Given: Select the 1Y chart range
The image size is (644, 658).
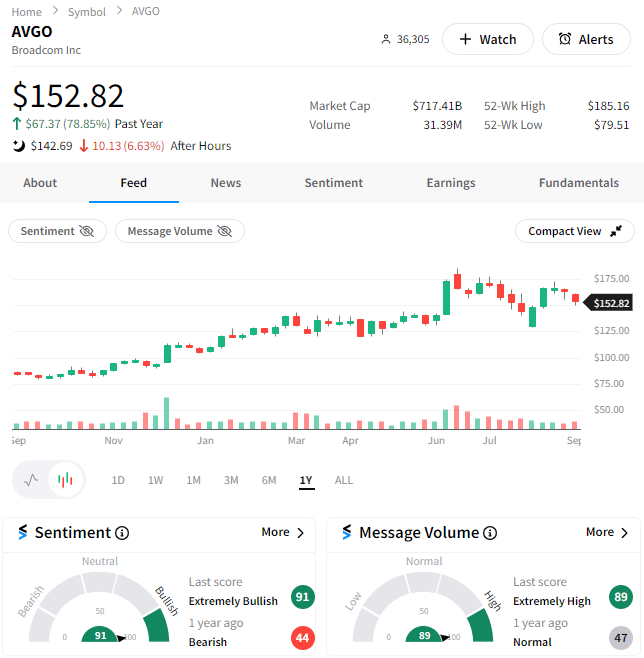Looking at the screenshot, I should 306,480.
